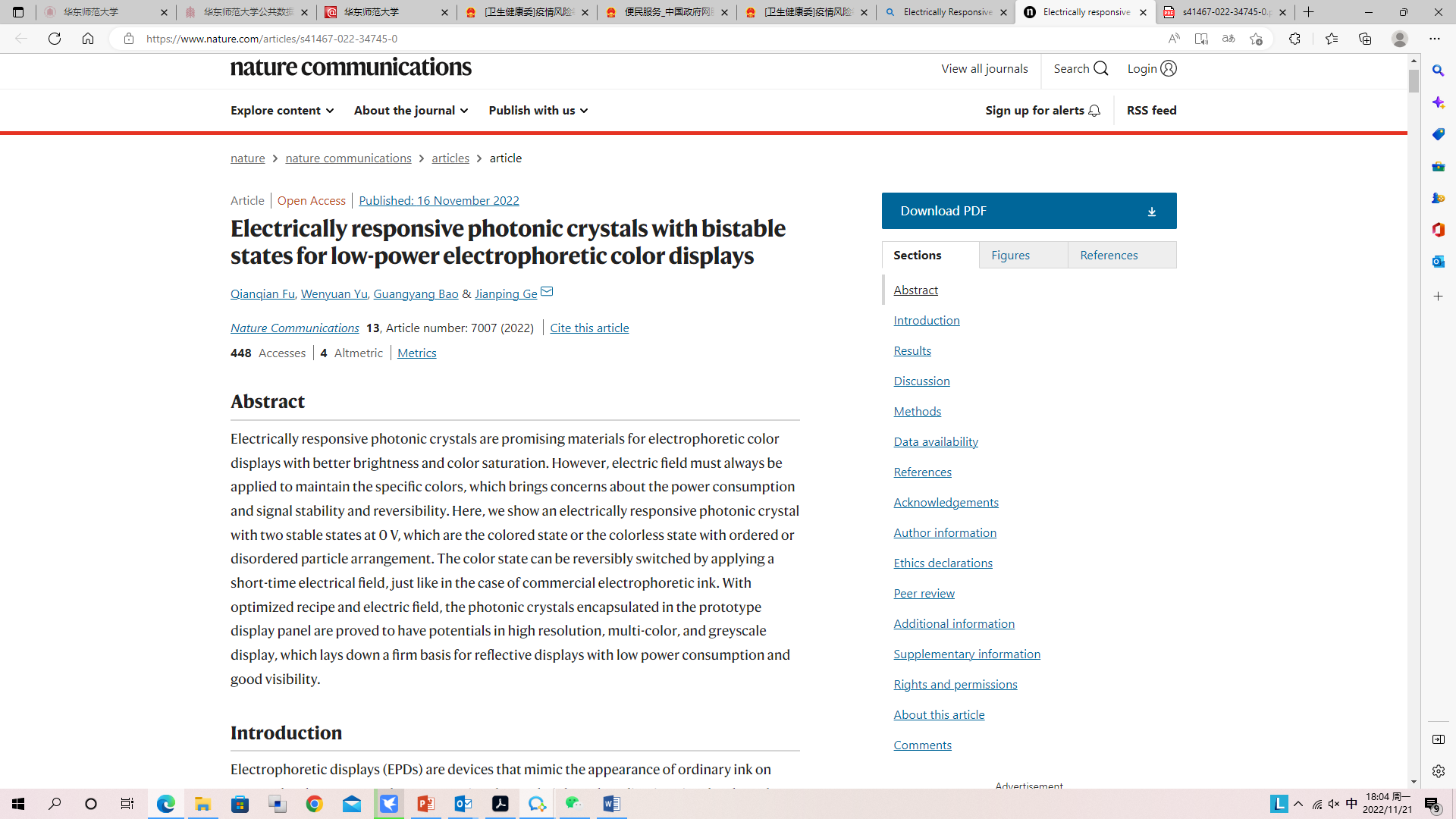Click Read aloud icon in address bar
Viewport: 1456px width, 819px height.
click(1174, 39)
